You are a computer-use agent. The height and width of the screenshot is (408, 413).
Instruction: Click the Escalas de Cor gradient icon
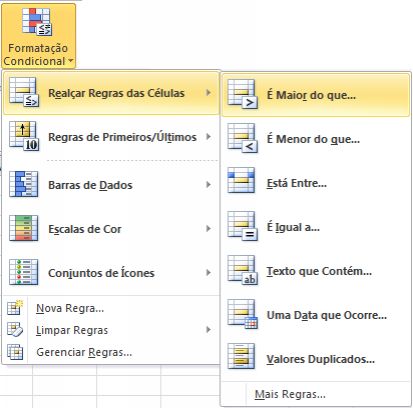pos(23,228)
